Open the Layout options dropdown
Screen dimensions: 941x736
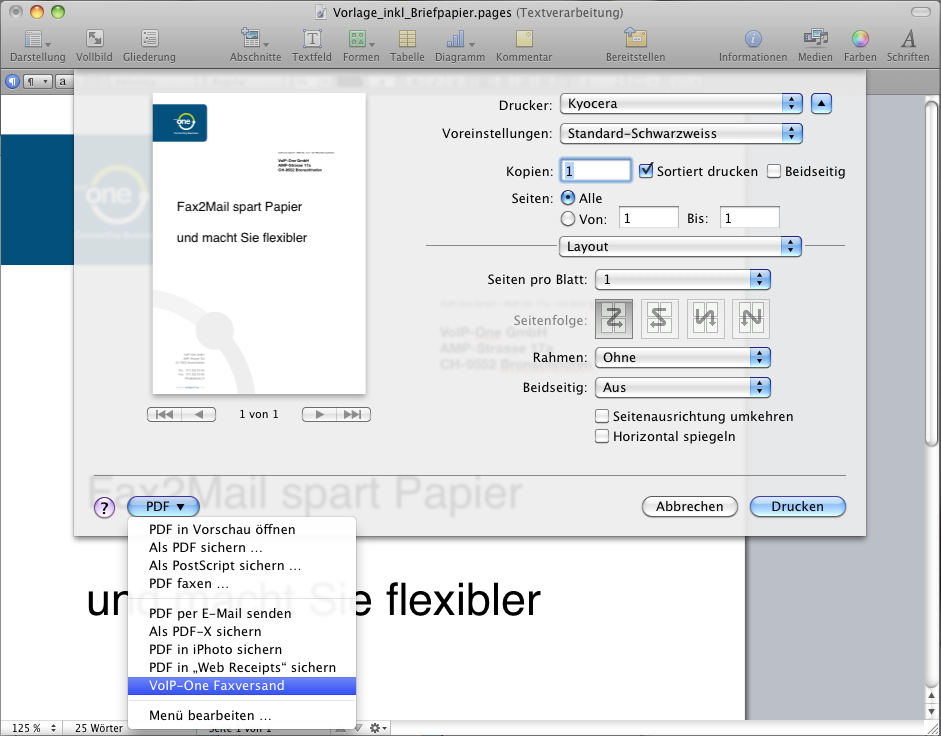[x=680, y=246]
